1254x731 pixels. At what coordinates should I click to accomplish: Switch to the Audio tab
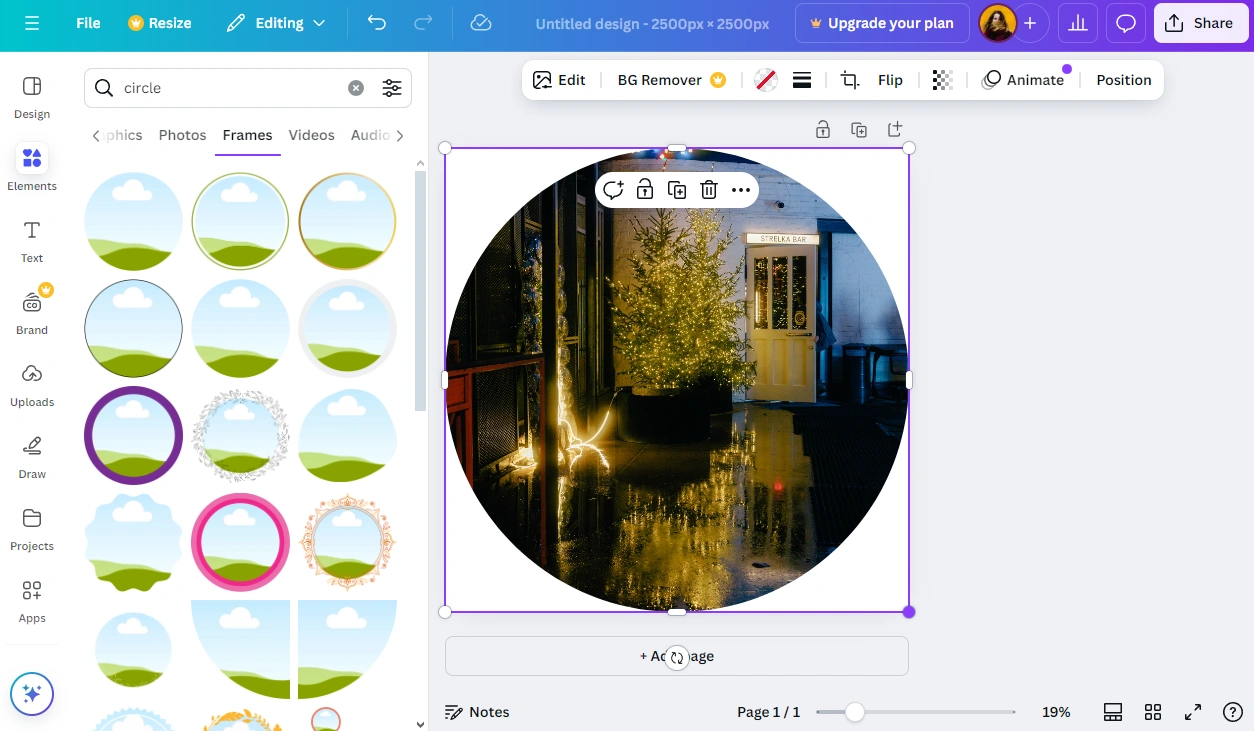tap(370, 135)
